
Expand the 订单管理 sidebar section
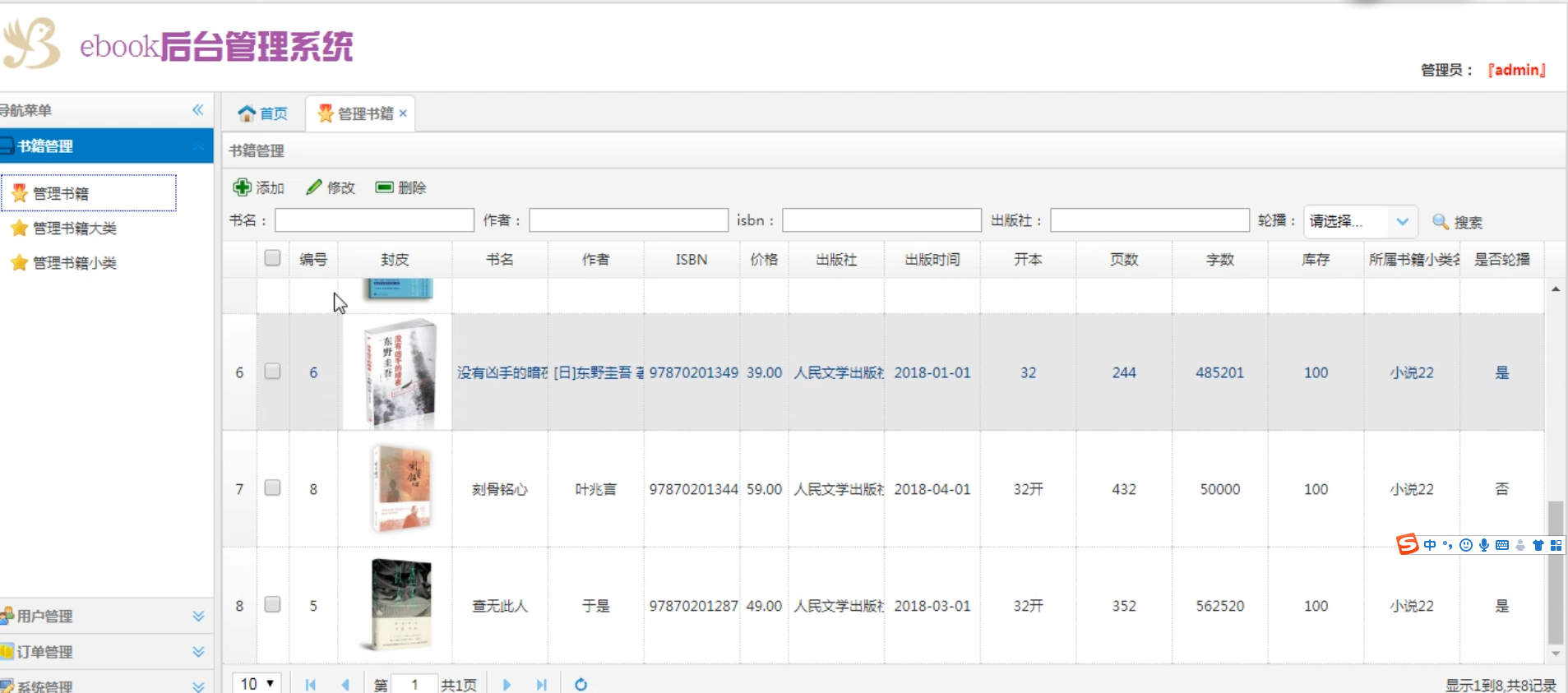pyautogui.click(x=198, y=652)
